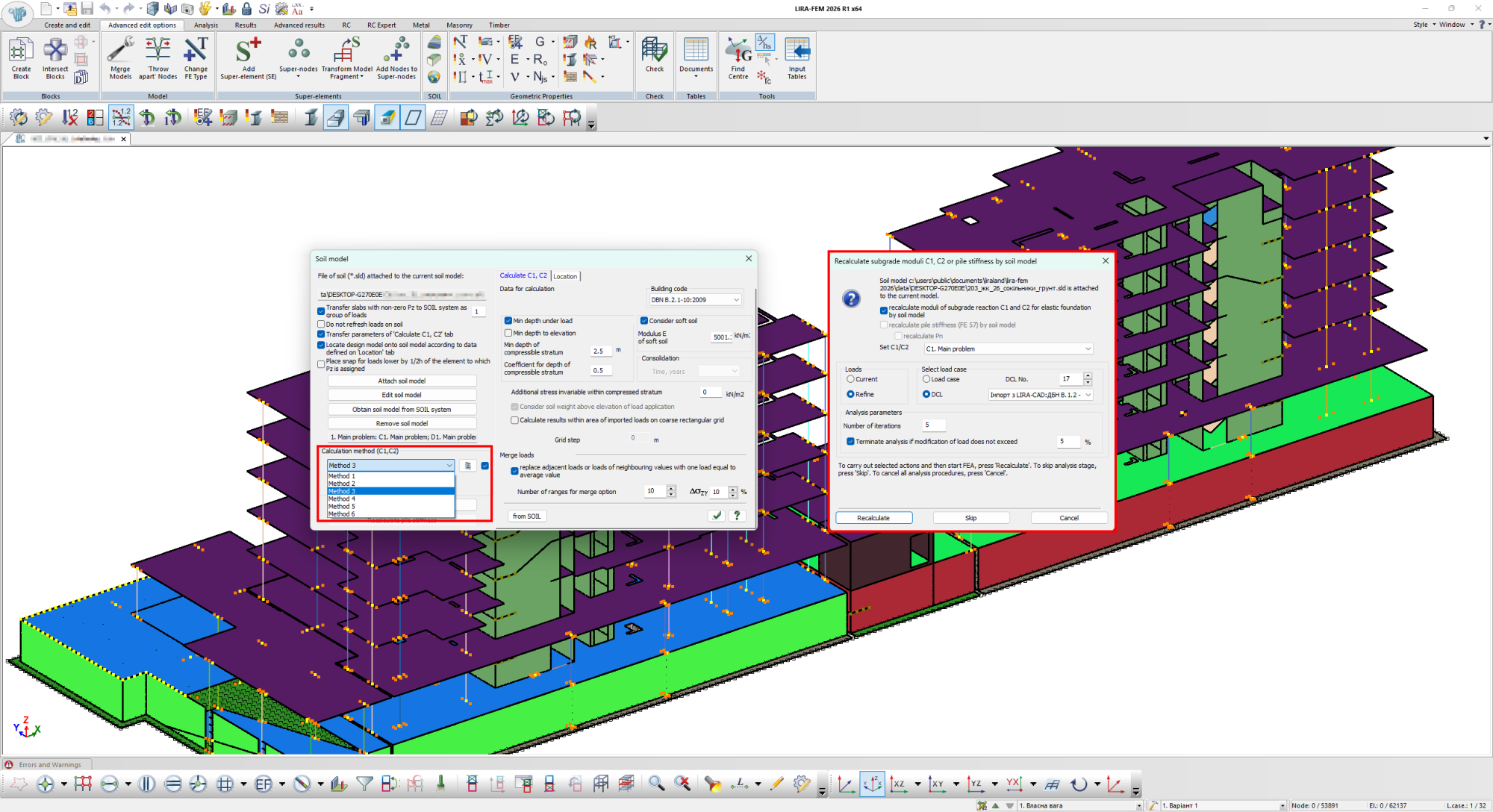
Task: Click the 'Attach soil model' button
Action: [402, 381]
